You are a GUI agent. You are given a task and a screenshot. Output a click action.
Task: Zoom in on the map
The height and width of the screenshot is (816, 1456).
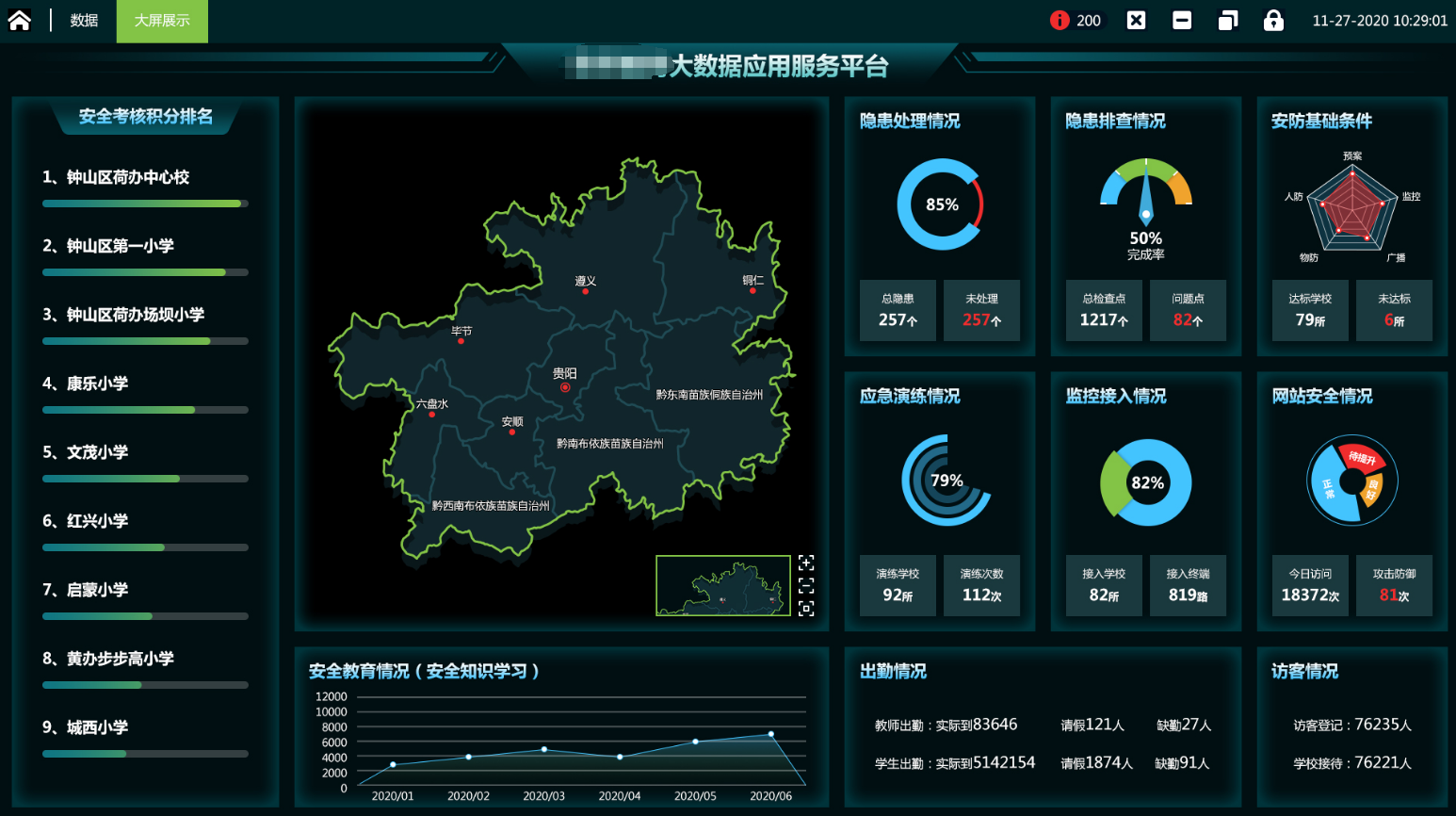(x=806, y=563)
